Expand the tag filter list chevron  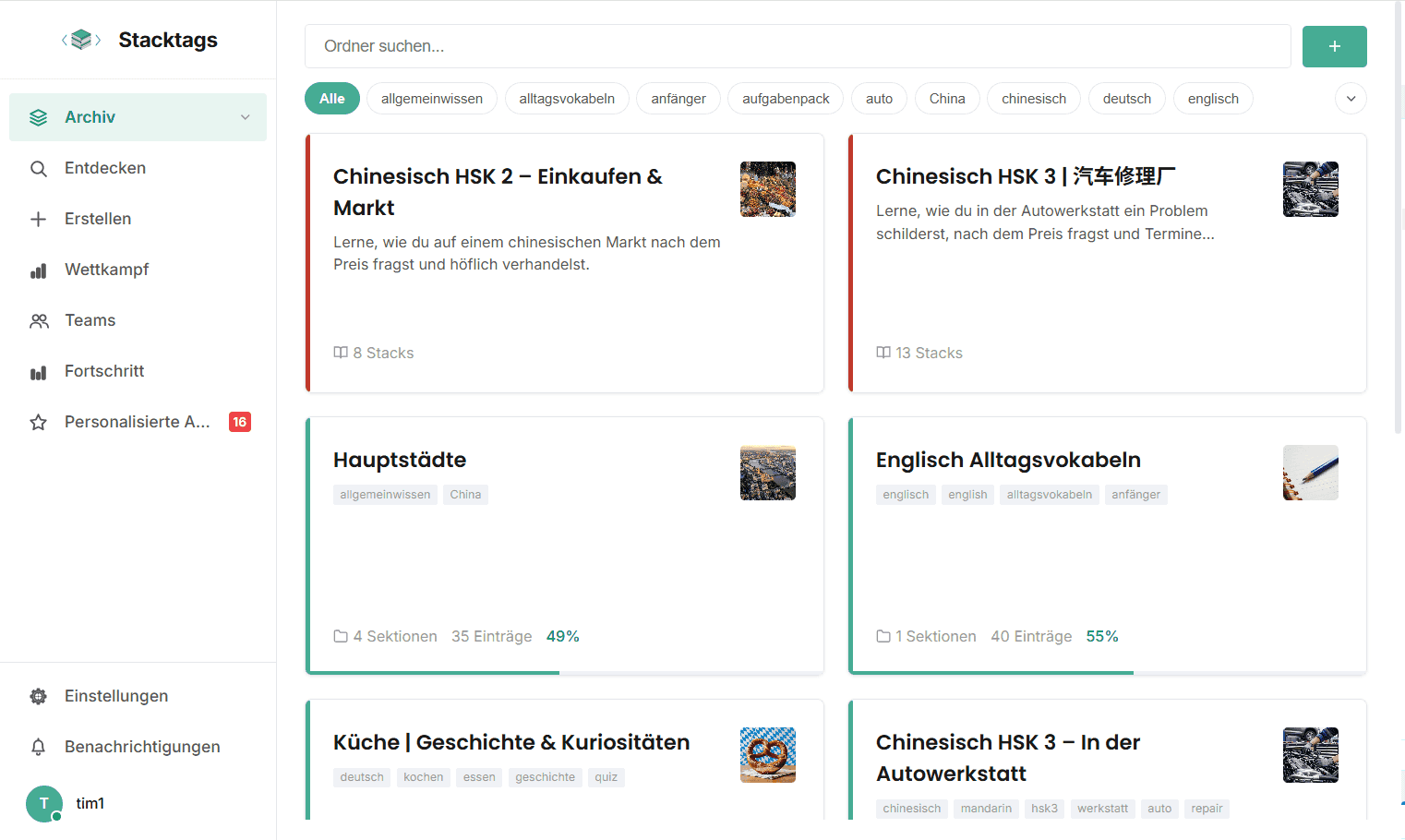pyautogui.click(x=1351, y=99)
